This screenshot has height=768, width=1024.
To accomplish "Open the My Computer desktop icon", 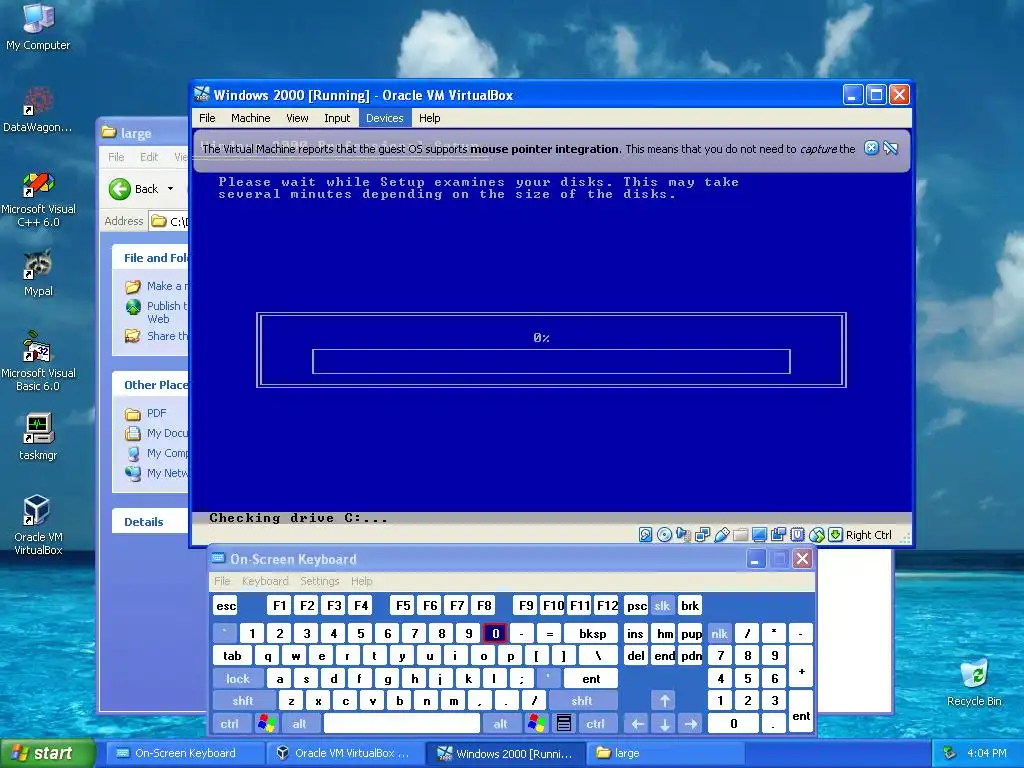I will (38, 27).
